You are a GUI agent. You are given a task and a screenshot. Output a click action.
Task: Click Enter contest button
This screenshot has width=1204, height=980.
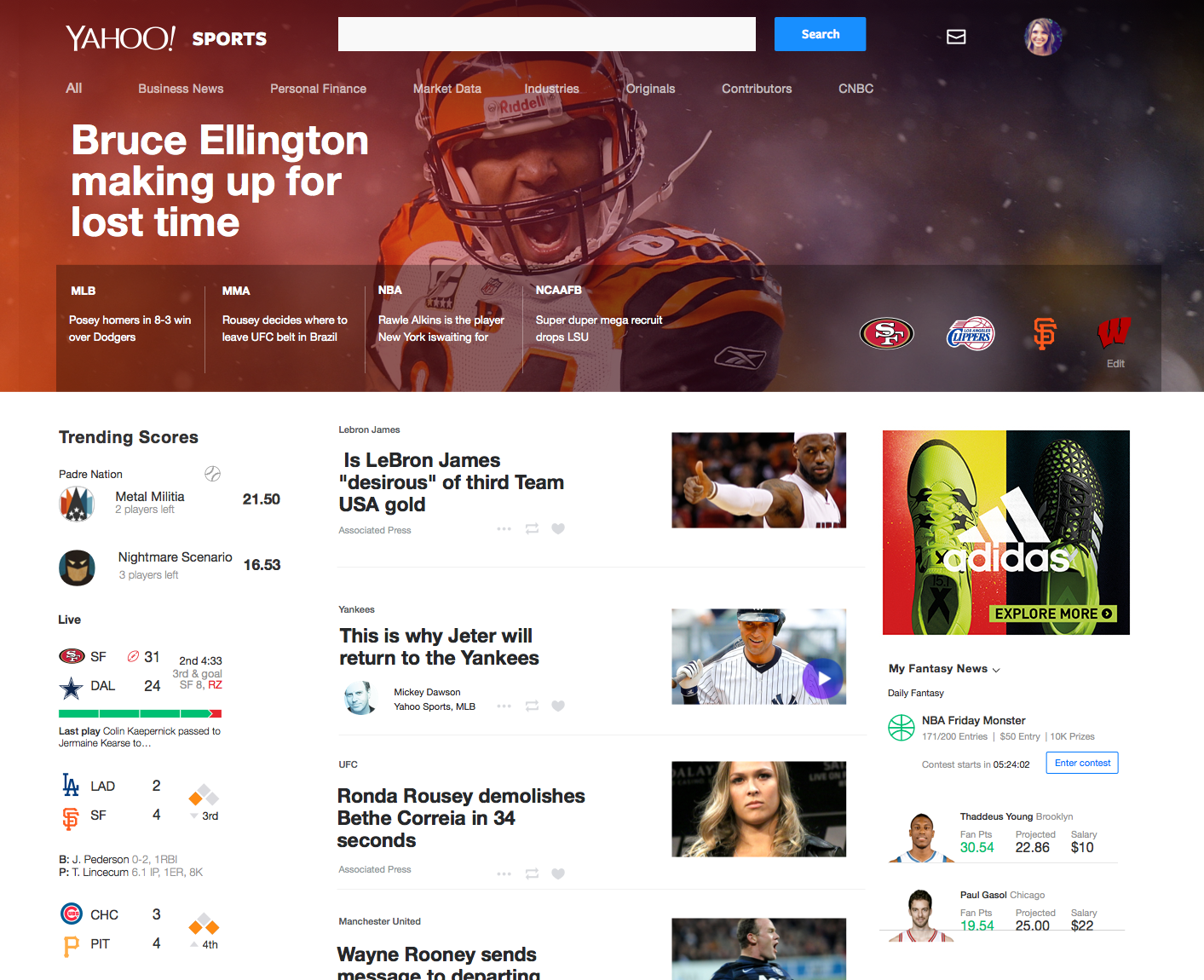[x=1082, y=763]
